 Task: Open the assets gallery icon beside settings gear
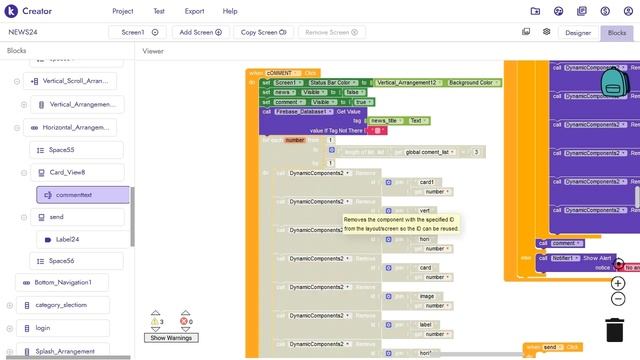coord(526,31)
